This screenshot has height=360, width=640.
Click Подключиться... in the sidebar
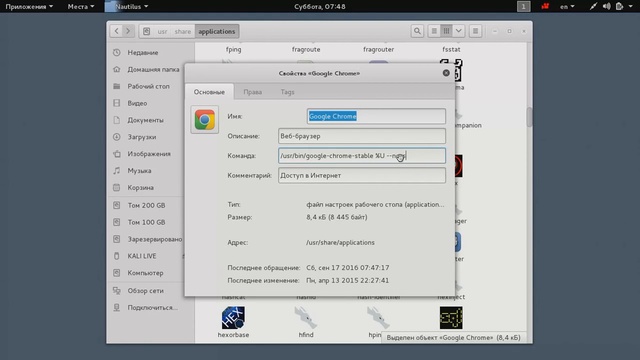coord(152,307)
